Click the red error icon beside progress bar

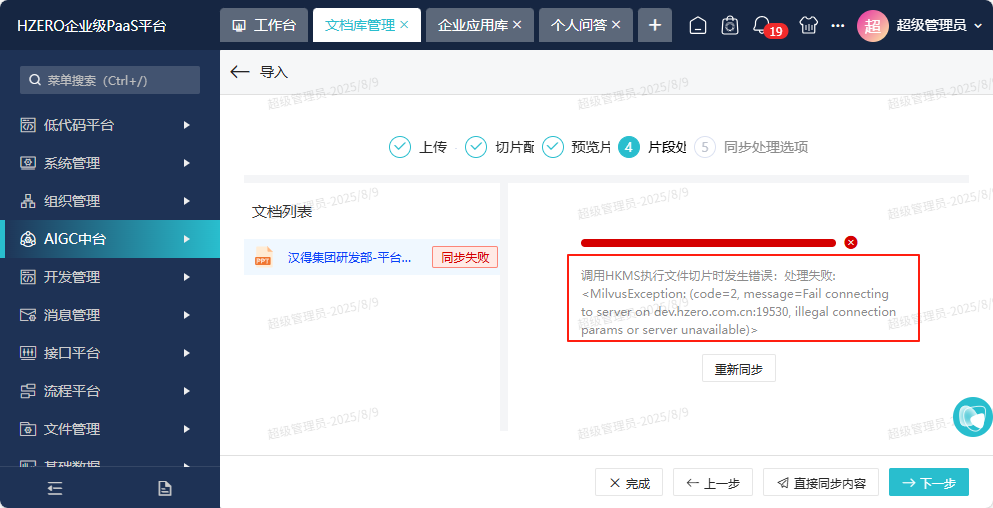[851, 242]
